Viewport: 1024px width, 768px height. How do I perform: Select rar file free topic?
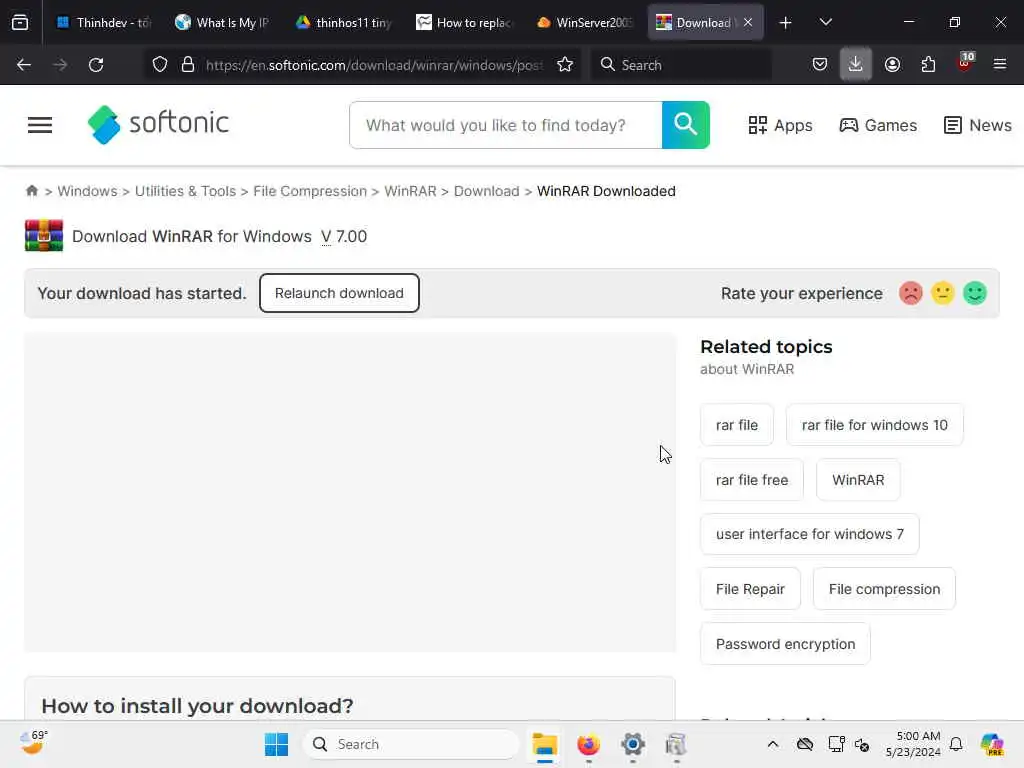752,480
